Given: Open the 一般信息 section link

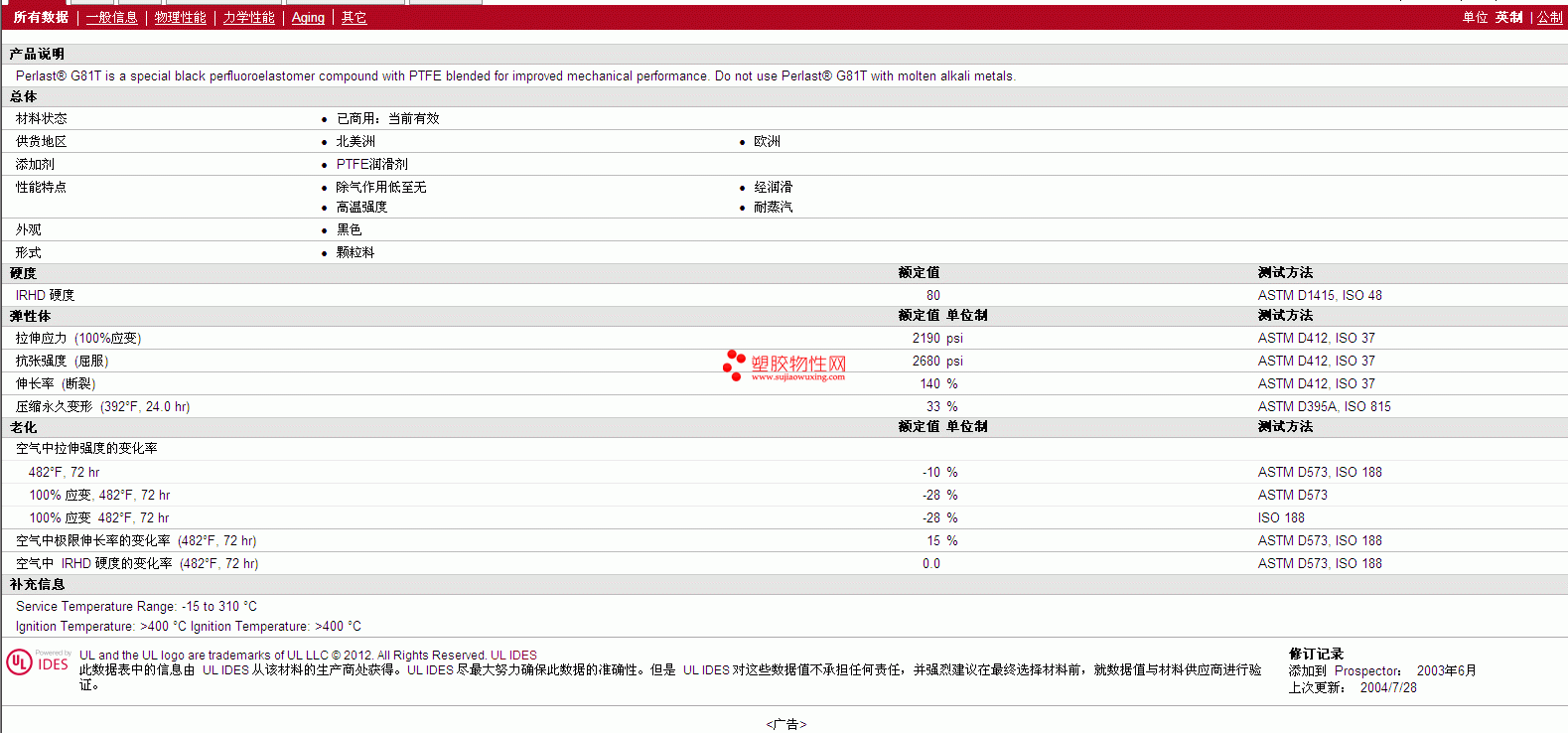Looking at the screenshot, I should click(111, 17).
